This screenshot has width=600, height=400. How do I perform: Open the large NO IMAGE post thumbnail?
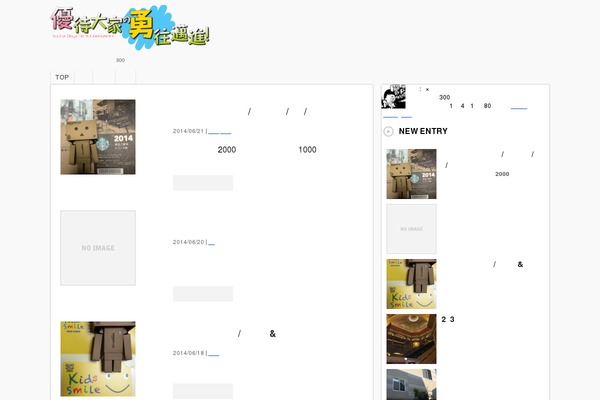tap(98, 248)
